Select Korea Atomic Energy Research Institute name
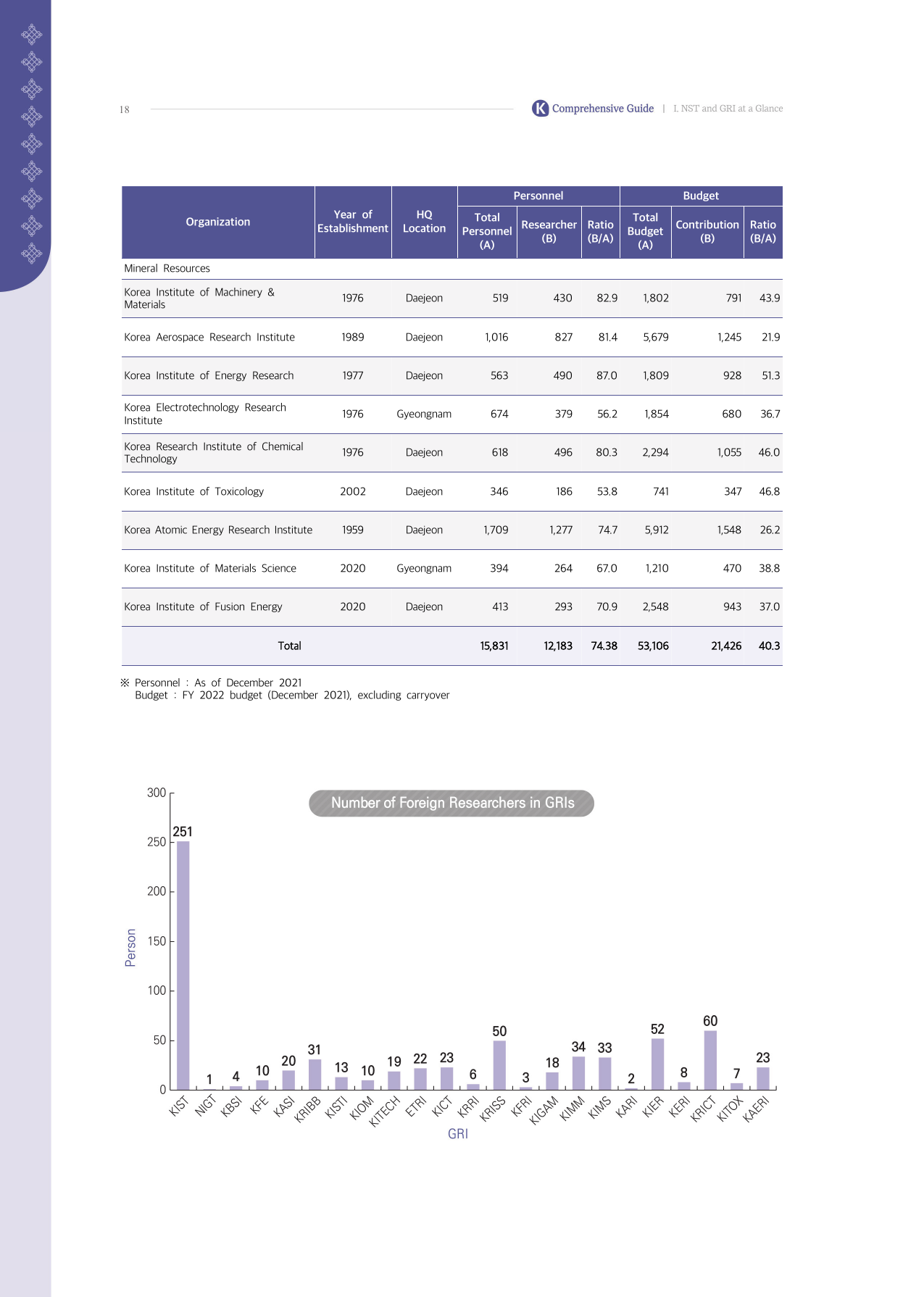 pos(218,530)
